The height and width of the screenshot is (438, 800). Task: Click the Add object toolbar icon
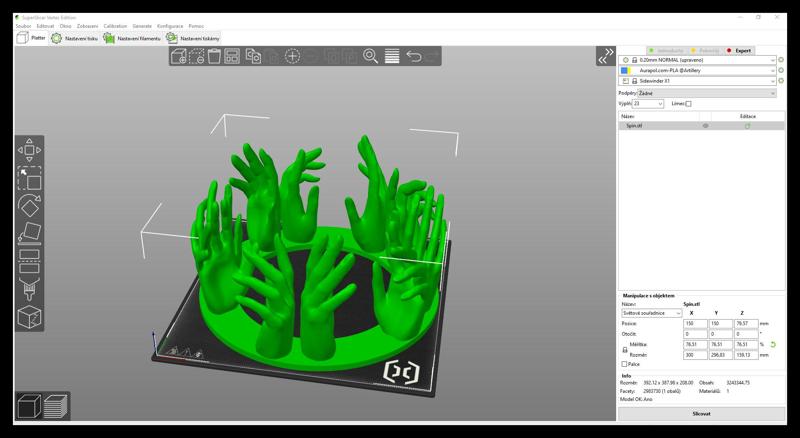(179, 56)
